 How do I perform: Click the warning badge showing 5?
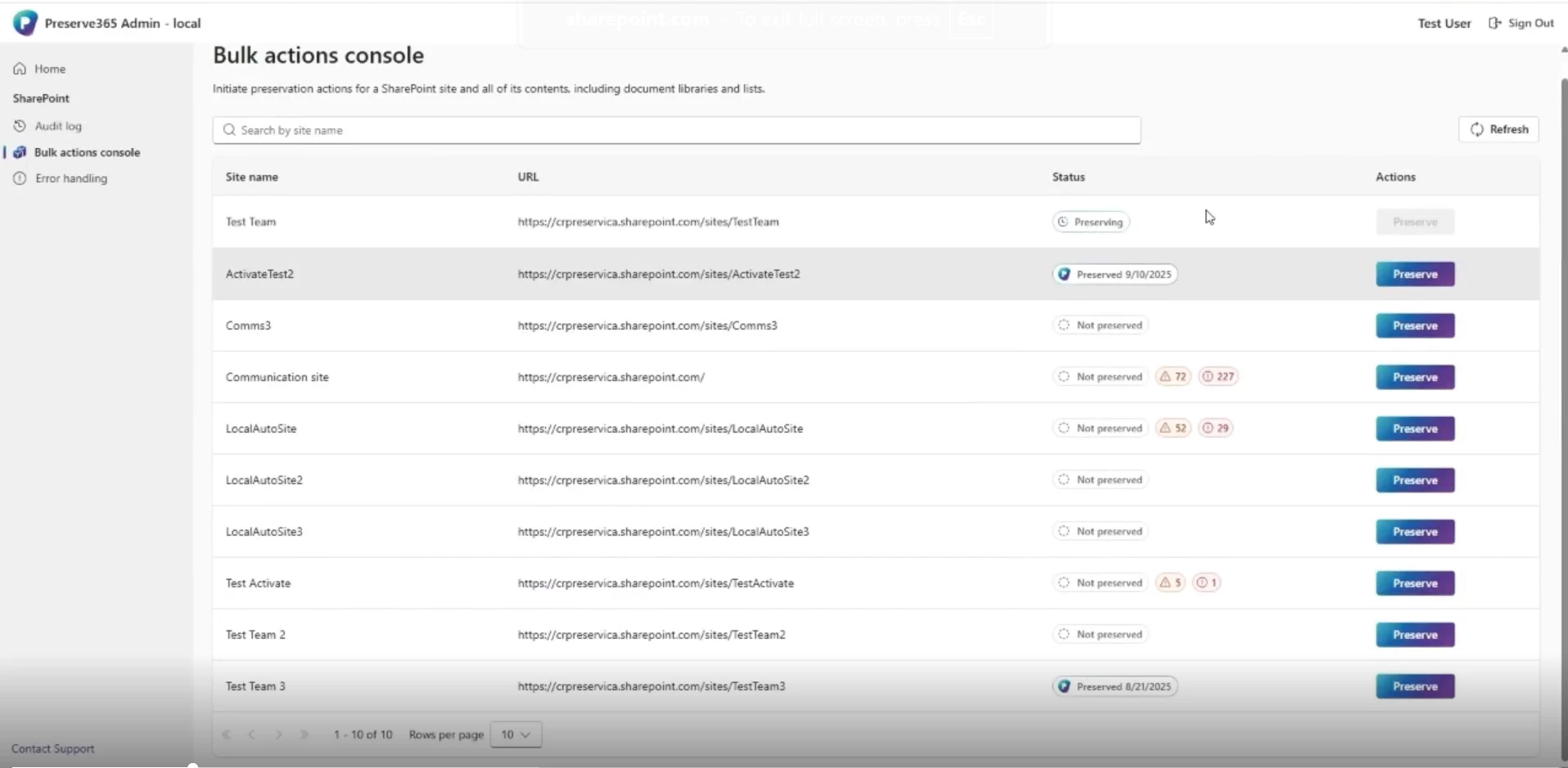point(1170,583)
